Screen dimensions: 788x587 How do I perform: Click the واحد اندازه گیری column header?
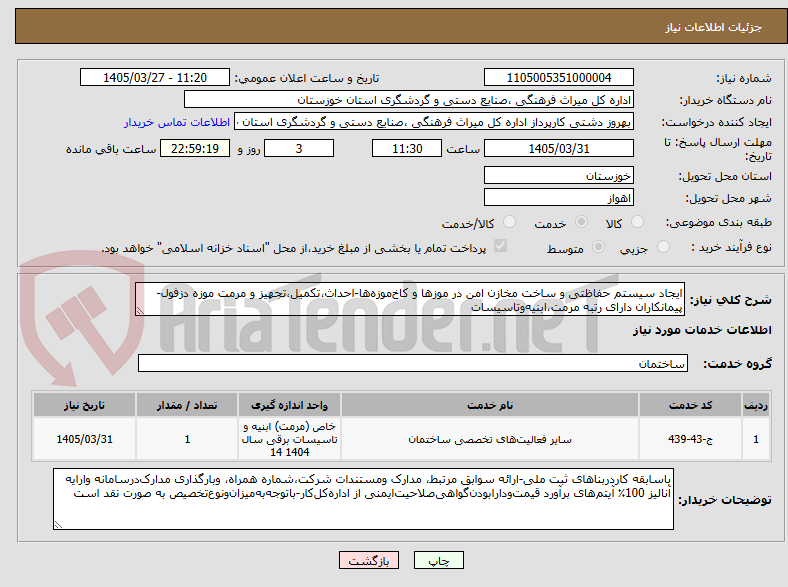(289, 405)
